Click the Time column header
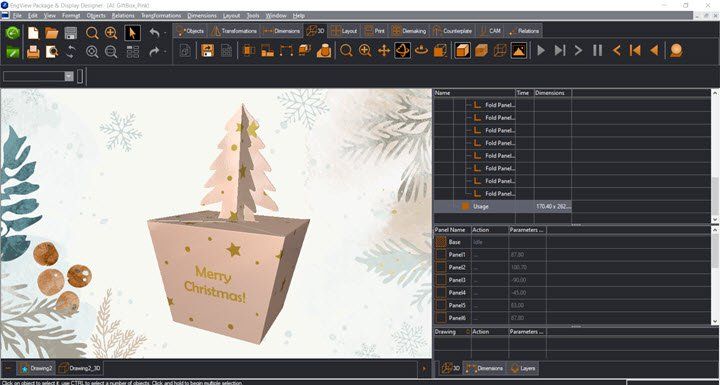Image resolution: width=720 pixels, height=385 pixels. 524,93
